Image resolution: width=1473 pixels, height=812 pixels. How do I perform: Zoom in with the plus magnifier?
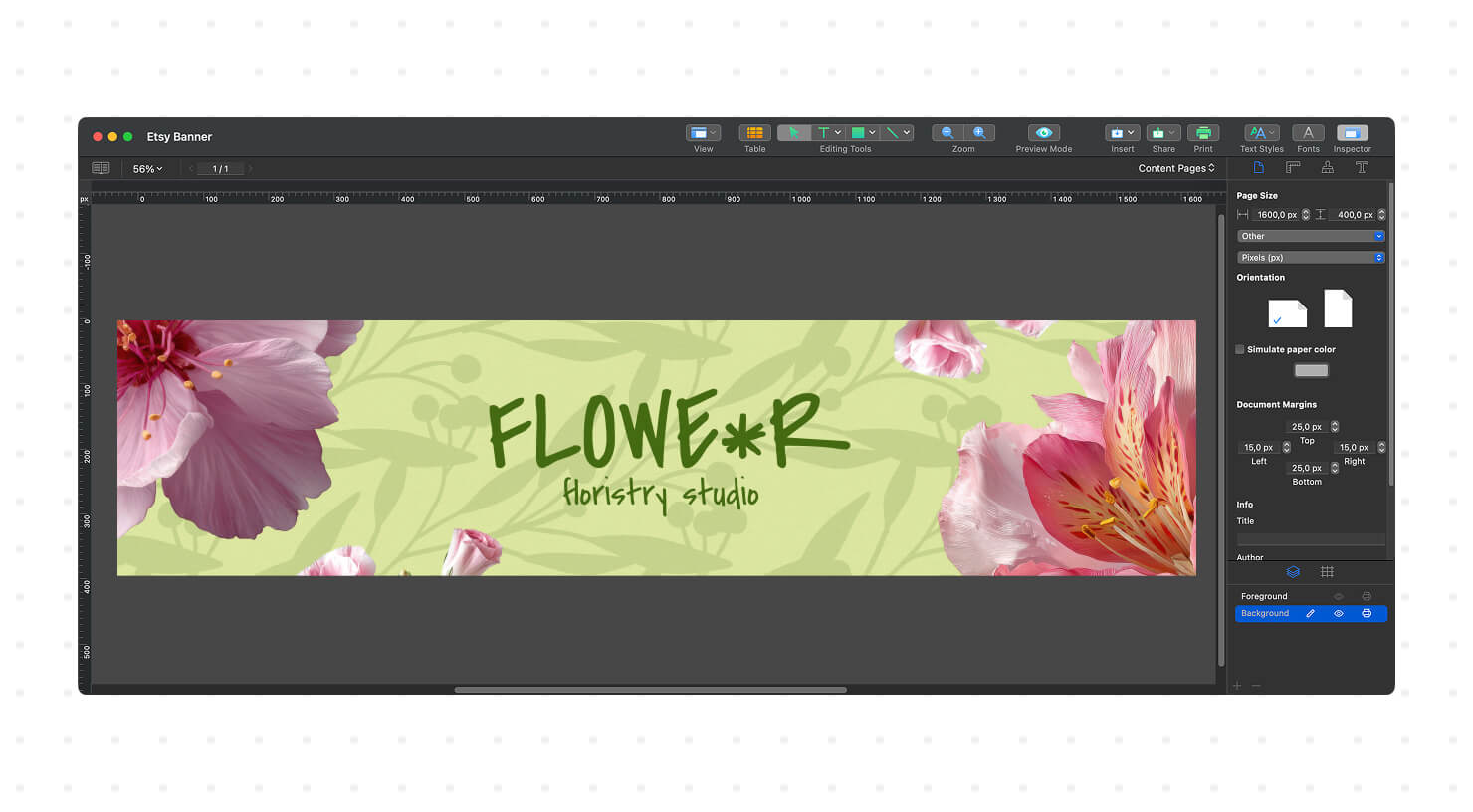(979, 133)
